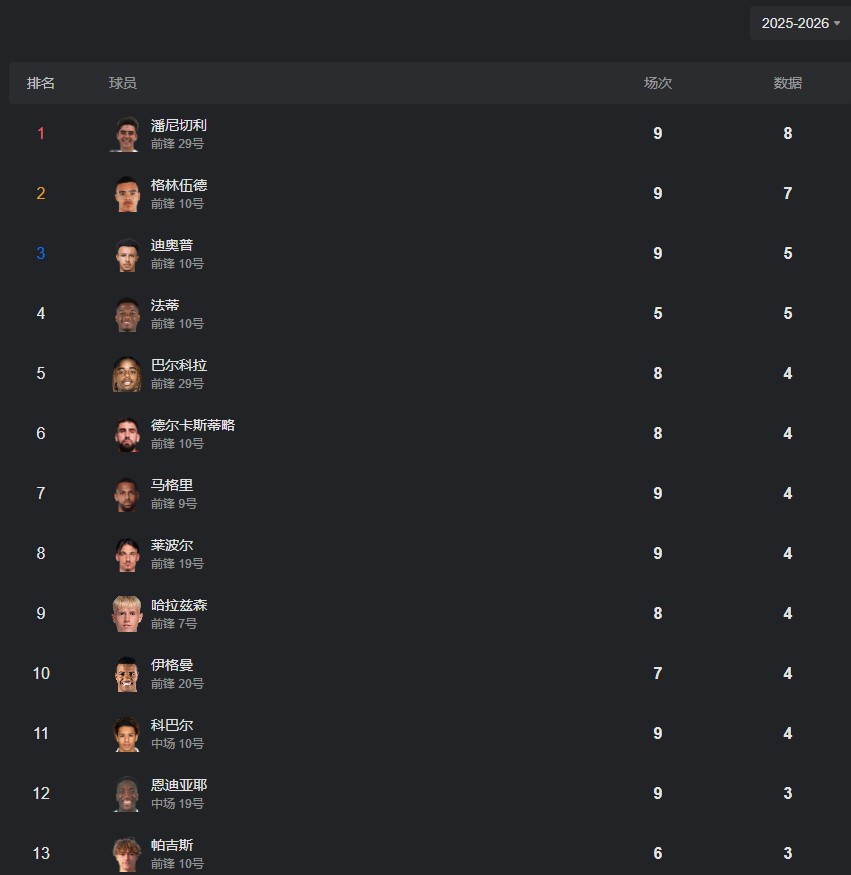Open 科巴尔 player profile link
This screenshot has width=851, height=875.
coord(172,725)
